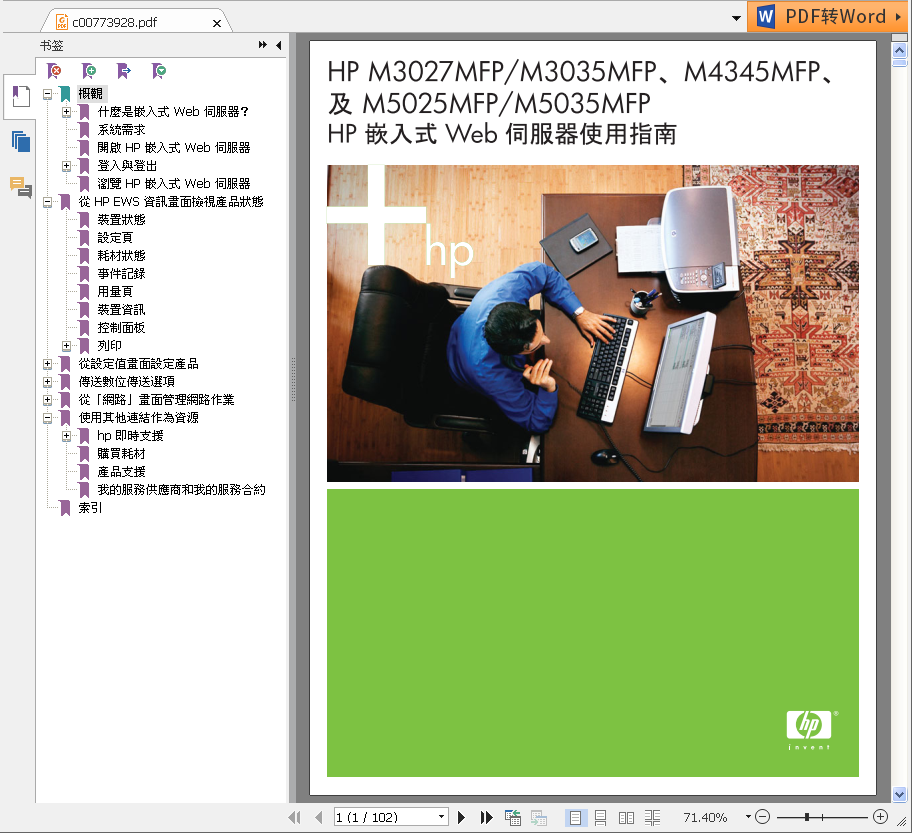
Task: Click the bookmark with green dropdown icon
Action: (159, 71)
